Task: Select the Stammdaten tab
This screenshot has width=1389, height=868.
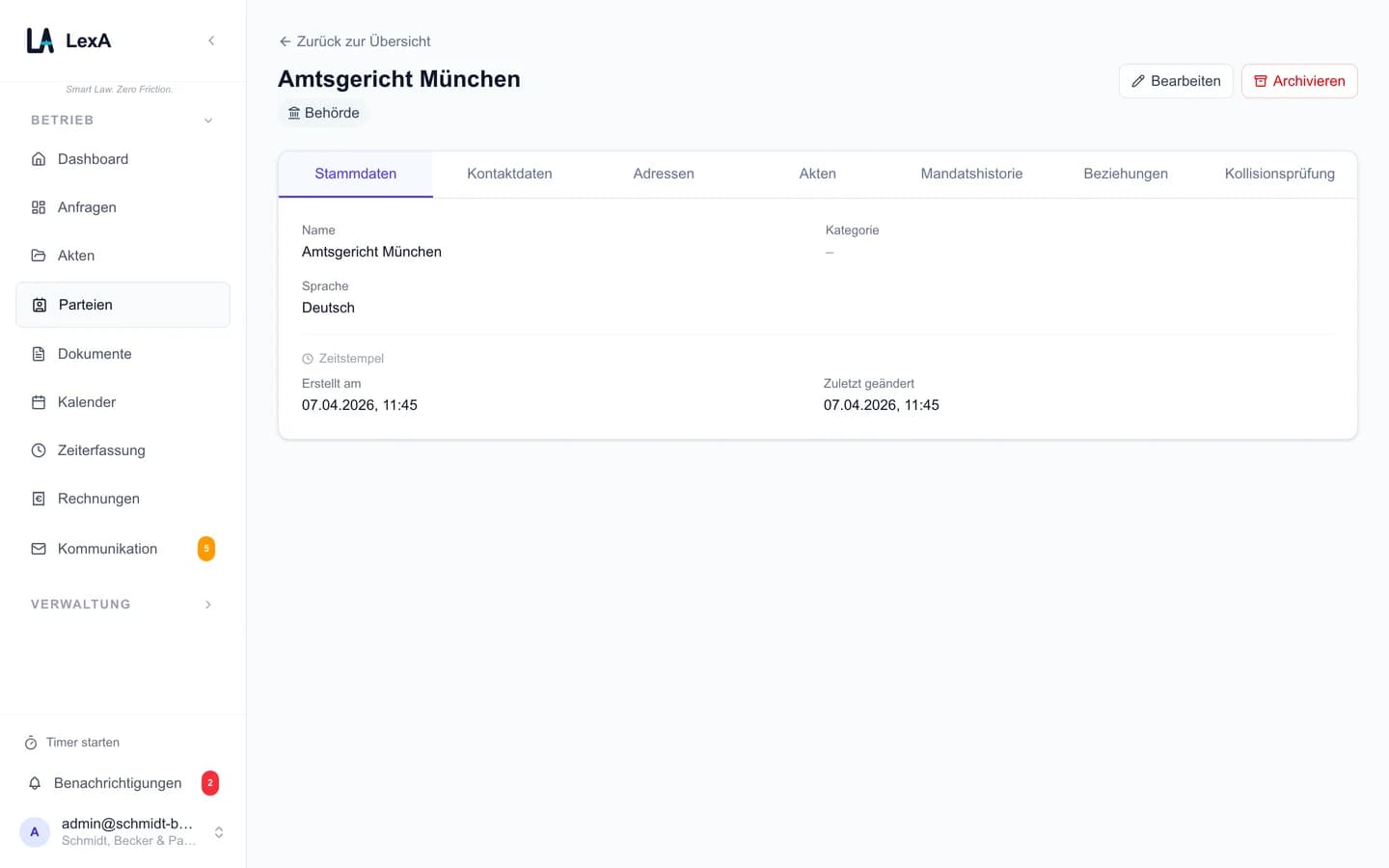Action: pos(356,174)
